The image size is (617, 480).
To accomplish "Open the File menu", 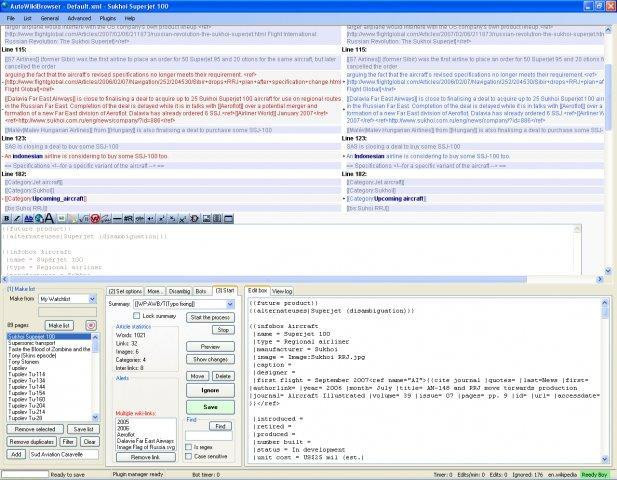I will pos(11,18).
